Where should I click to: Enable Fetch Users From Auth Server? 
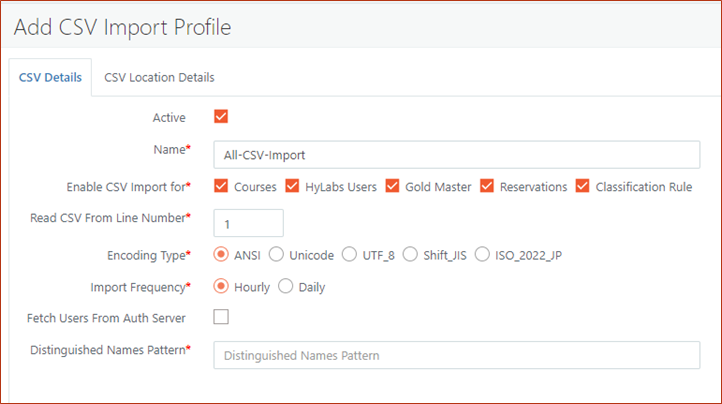(221, 318)
